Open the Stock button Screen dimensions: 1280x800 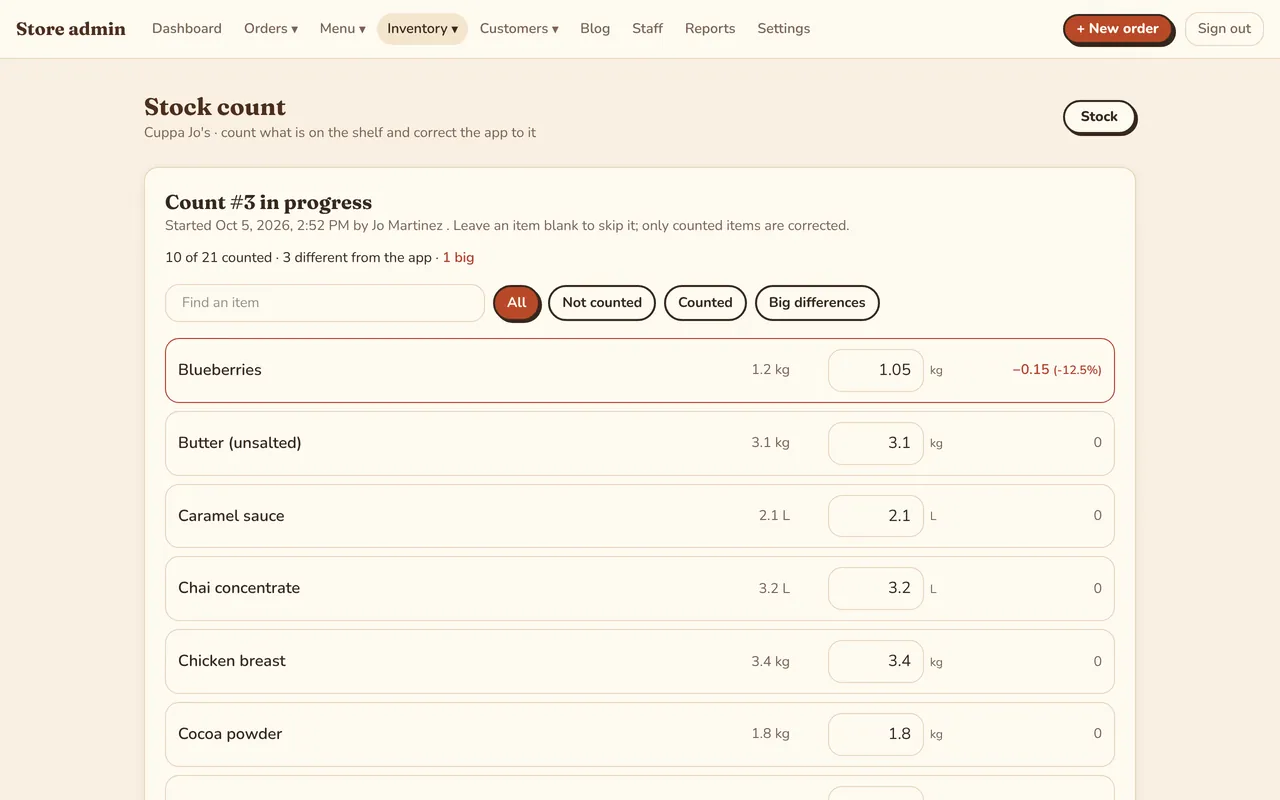[x=1099, y=117]
